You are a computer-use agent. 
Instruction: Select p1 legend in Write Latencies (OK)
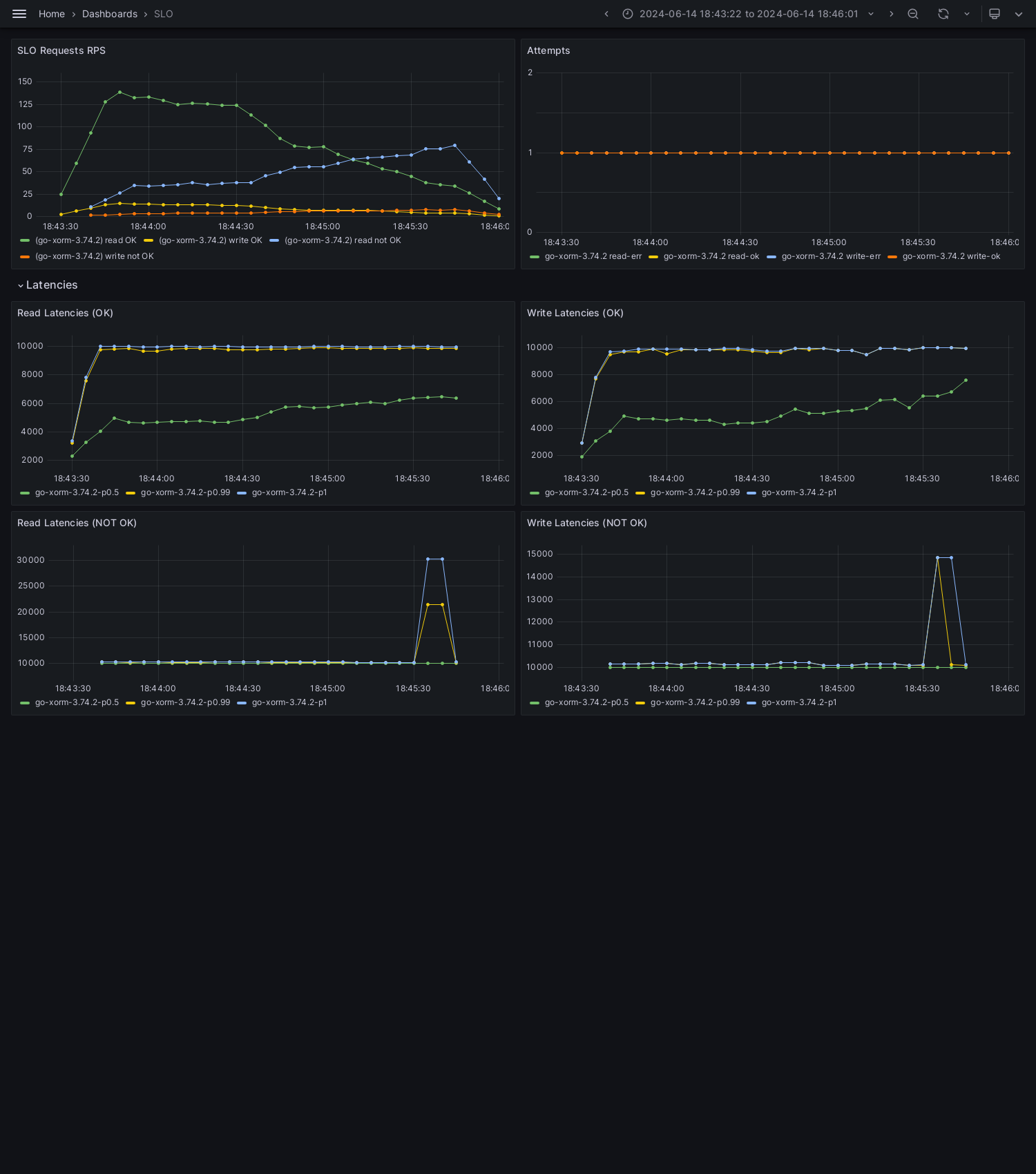[x=799, y=492]
